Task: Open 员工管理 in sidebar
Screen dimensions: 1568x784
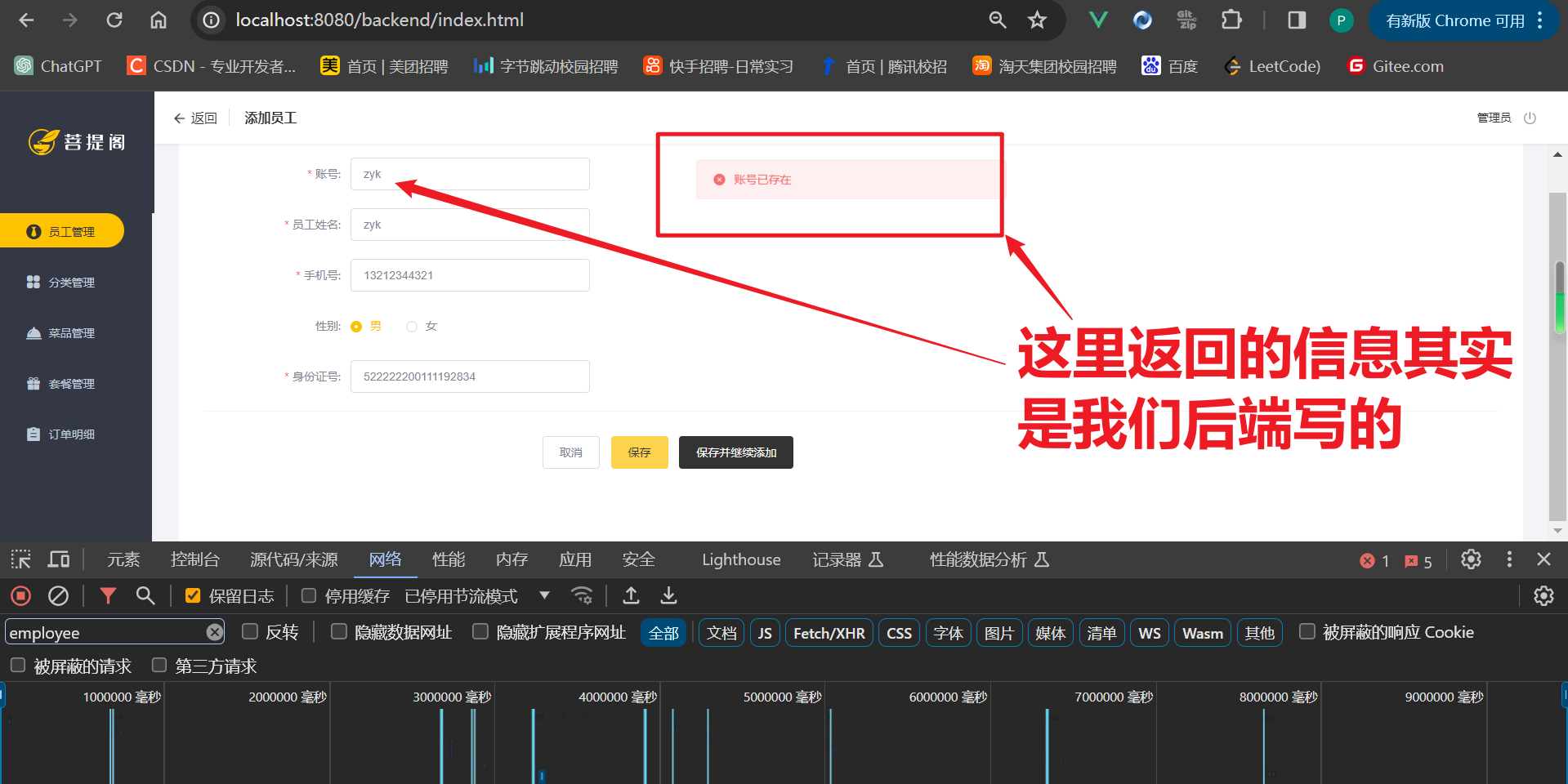Action: [62, 231]
